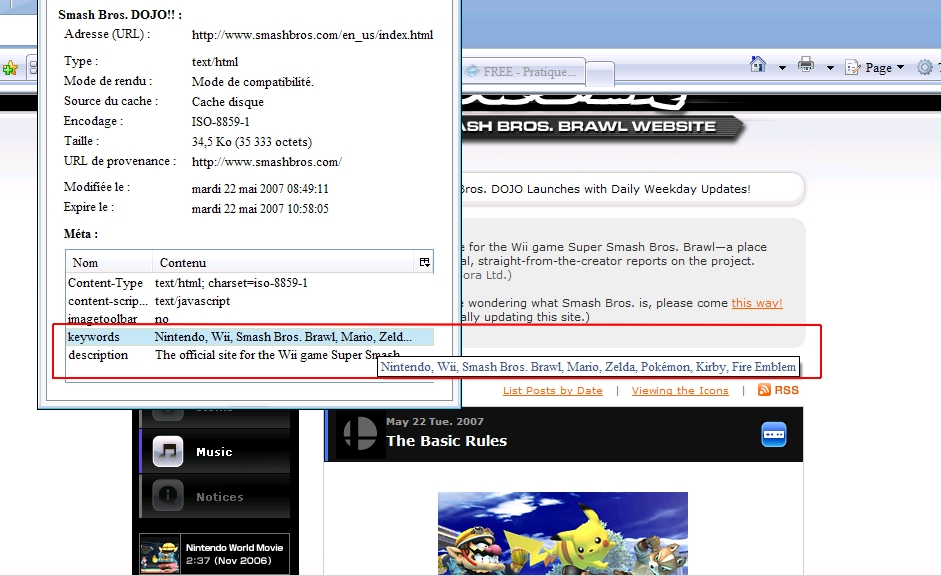Viewport: 941px width, 576px height.
Task: Open Viewing the Icons link
Action: pyautogui.click(x=680, y=391)
